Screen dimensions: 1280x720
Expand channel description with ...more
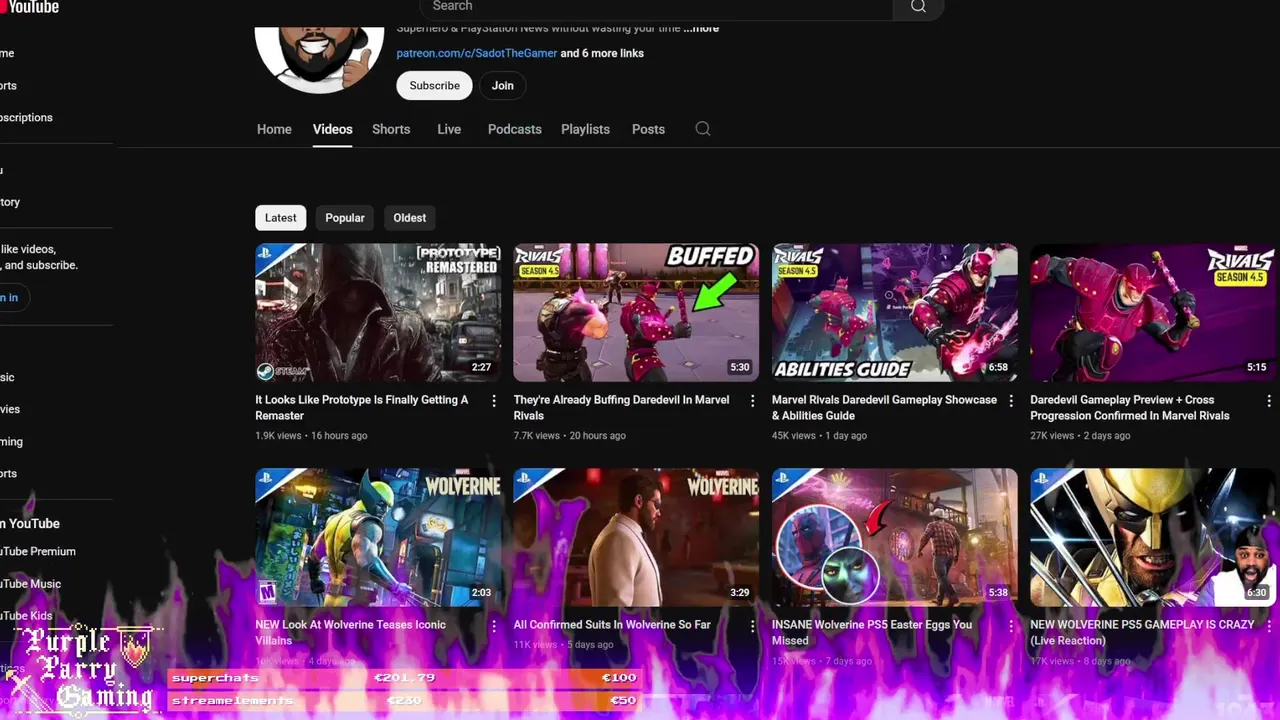[x=701, y=29]
